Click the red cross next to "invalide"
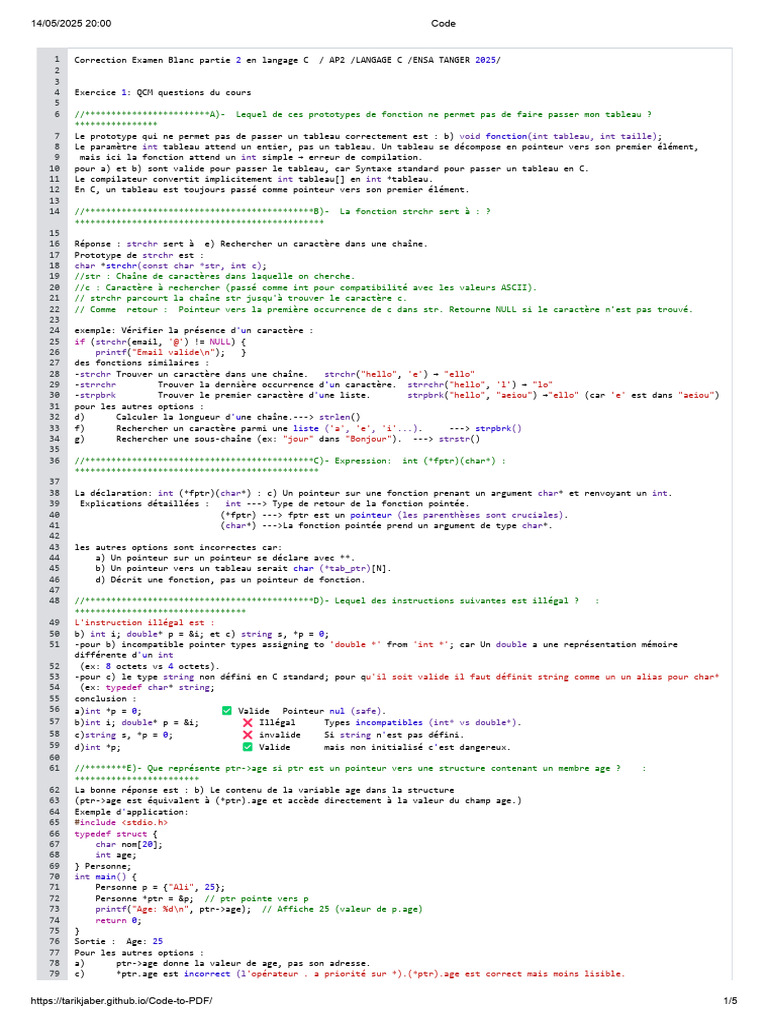 [248, 735]
